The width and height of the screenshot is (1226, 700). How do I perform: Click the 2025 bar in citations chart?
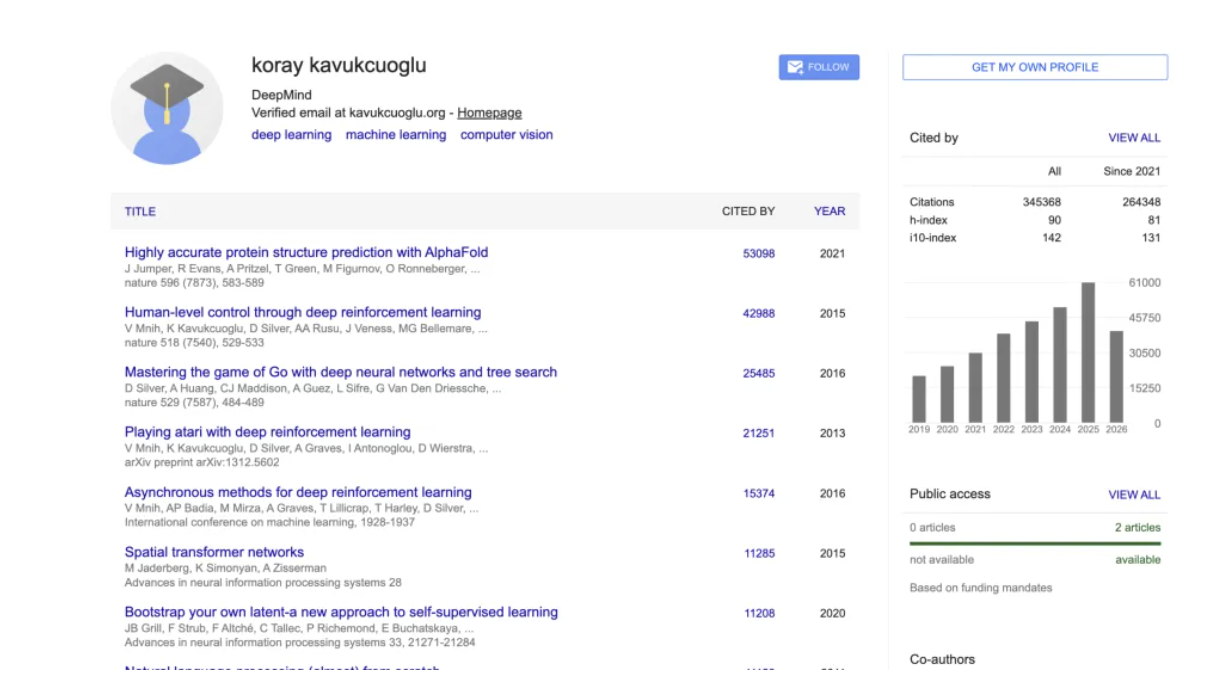coord(1088,352)
